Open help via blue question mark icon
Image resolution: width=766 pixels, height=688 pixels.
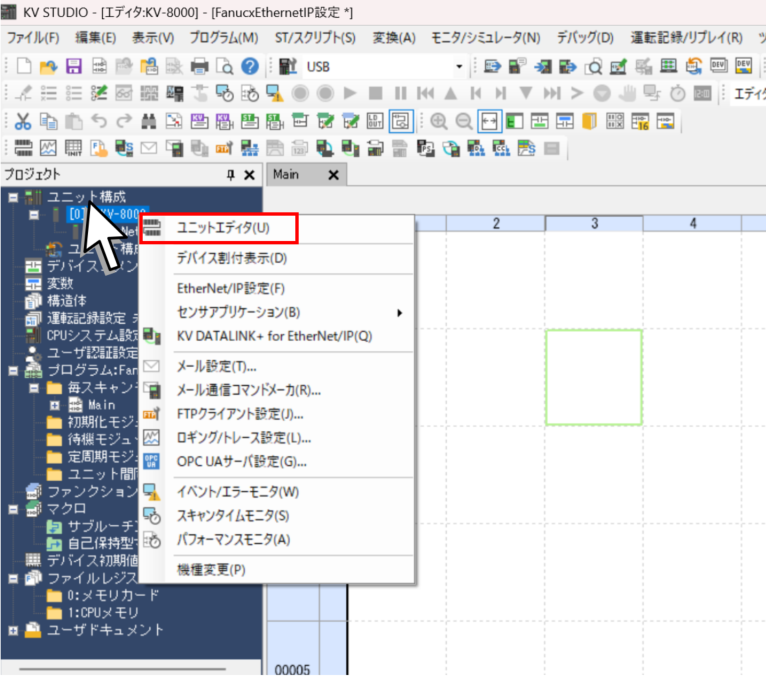(x=250, y=66)
